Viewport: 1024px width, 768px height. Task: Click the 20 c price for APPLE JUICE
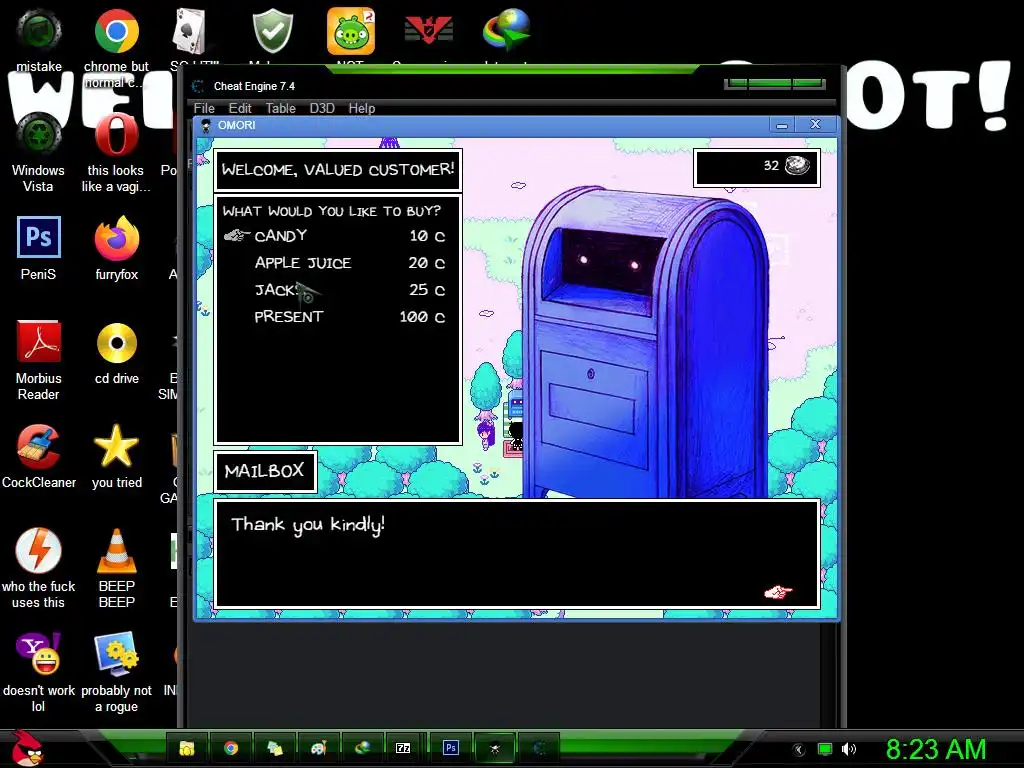pos(426,263)
